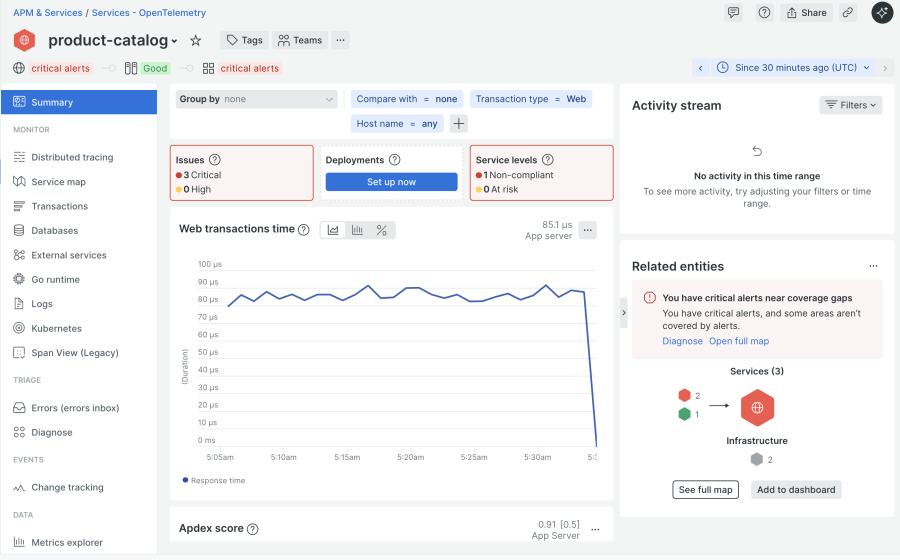This screenshot has width=900, height=560.
Task: Click the product-catalog red hexagon entity icon
Action: pyautogui.click(x=24, y=40)
